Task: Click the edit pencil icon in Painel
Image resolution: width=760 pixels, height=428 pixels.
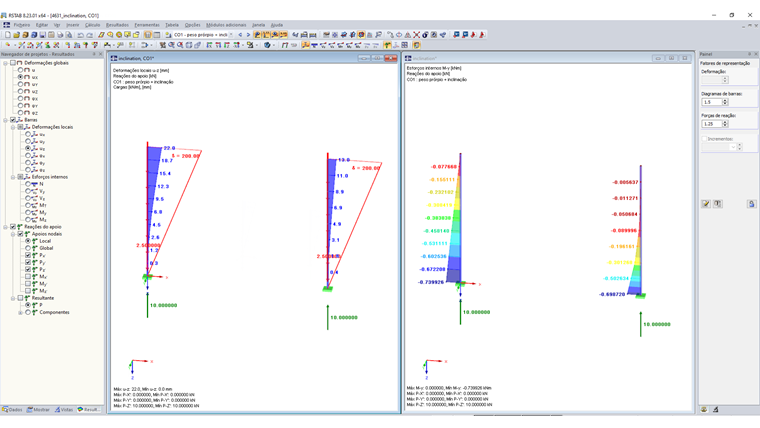Action: (706, 204)
